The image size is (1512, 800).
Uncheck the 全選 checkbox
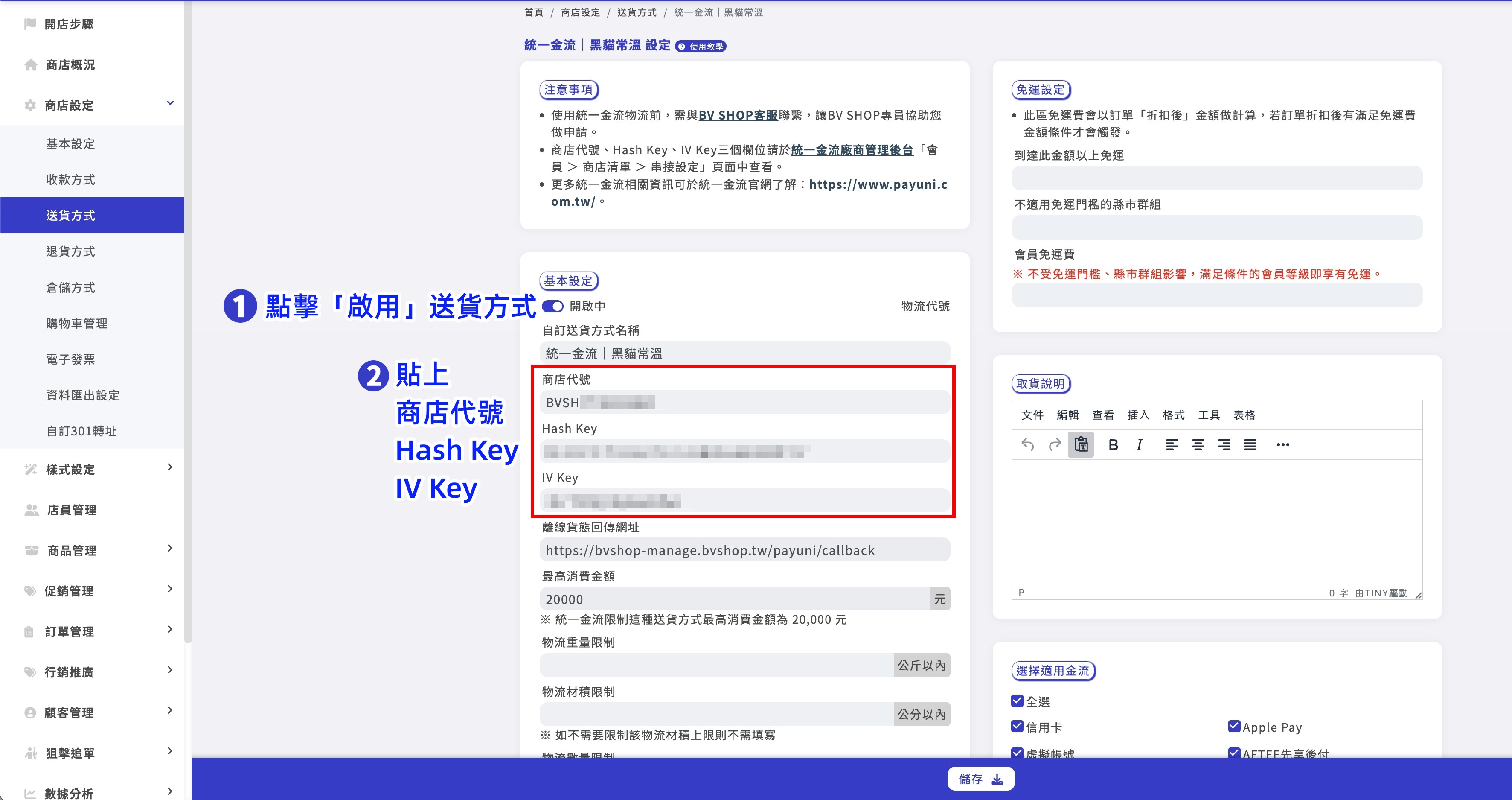pos(1017,701)
